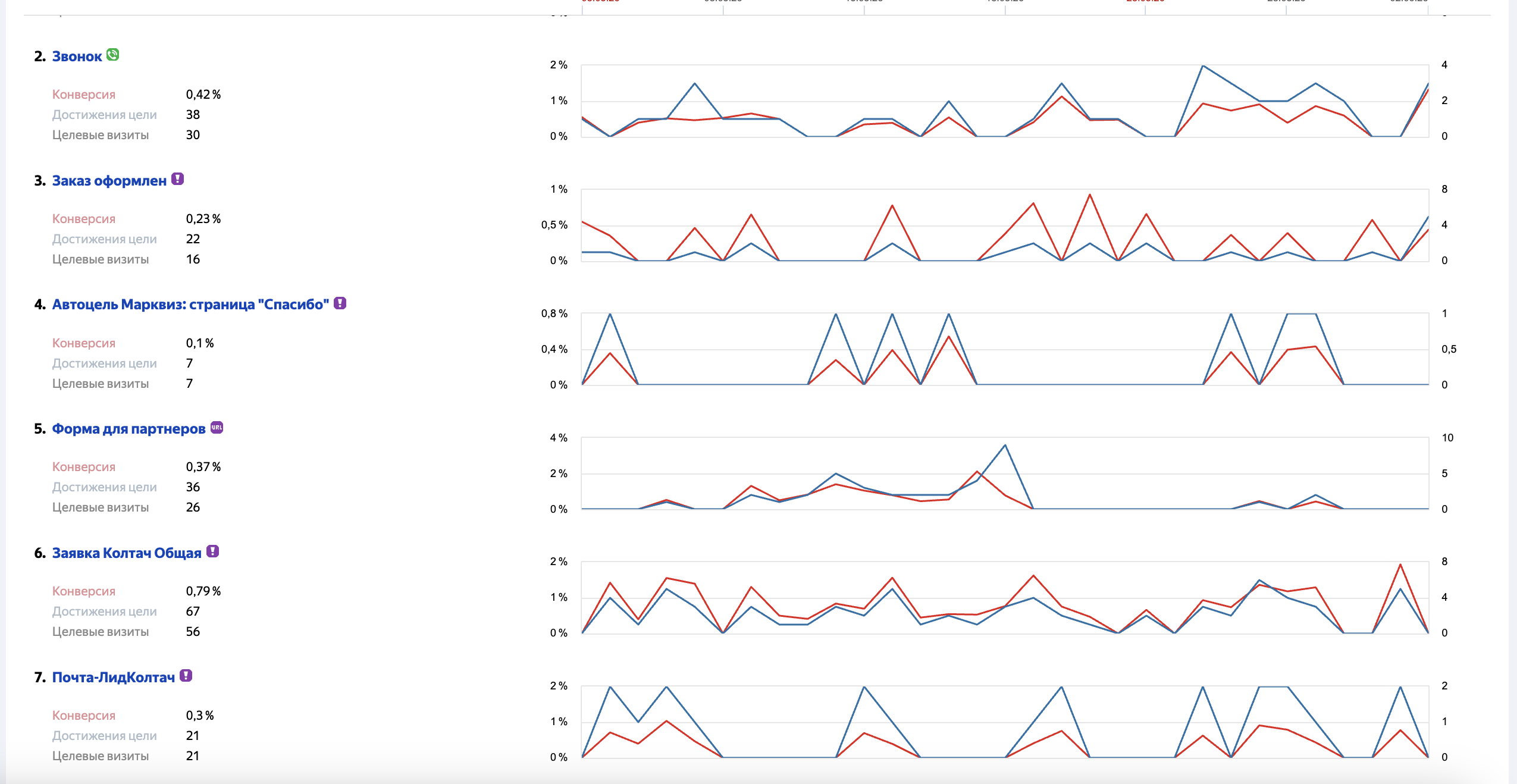Click the 4 % axis label on Форма chart
Screen dimensions: 1517x784
[x=559, y=438]
